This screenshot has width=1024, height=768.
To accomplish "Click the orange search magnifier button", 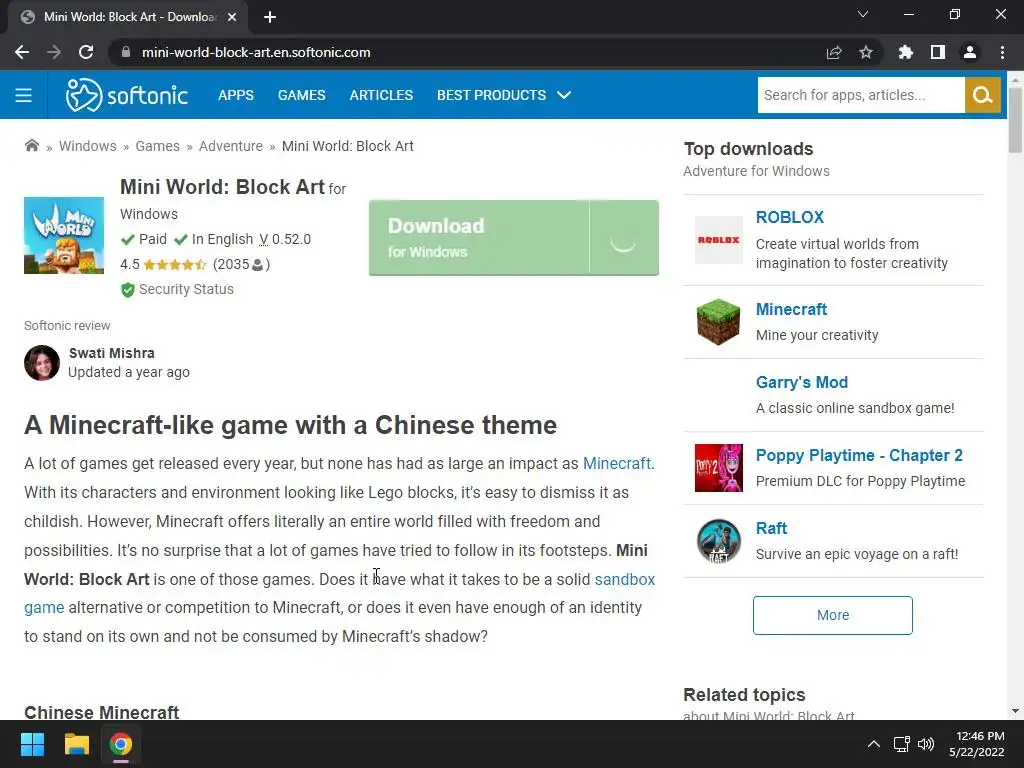I will (982, 95).
